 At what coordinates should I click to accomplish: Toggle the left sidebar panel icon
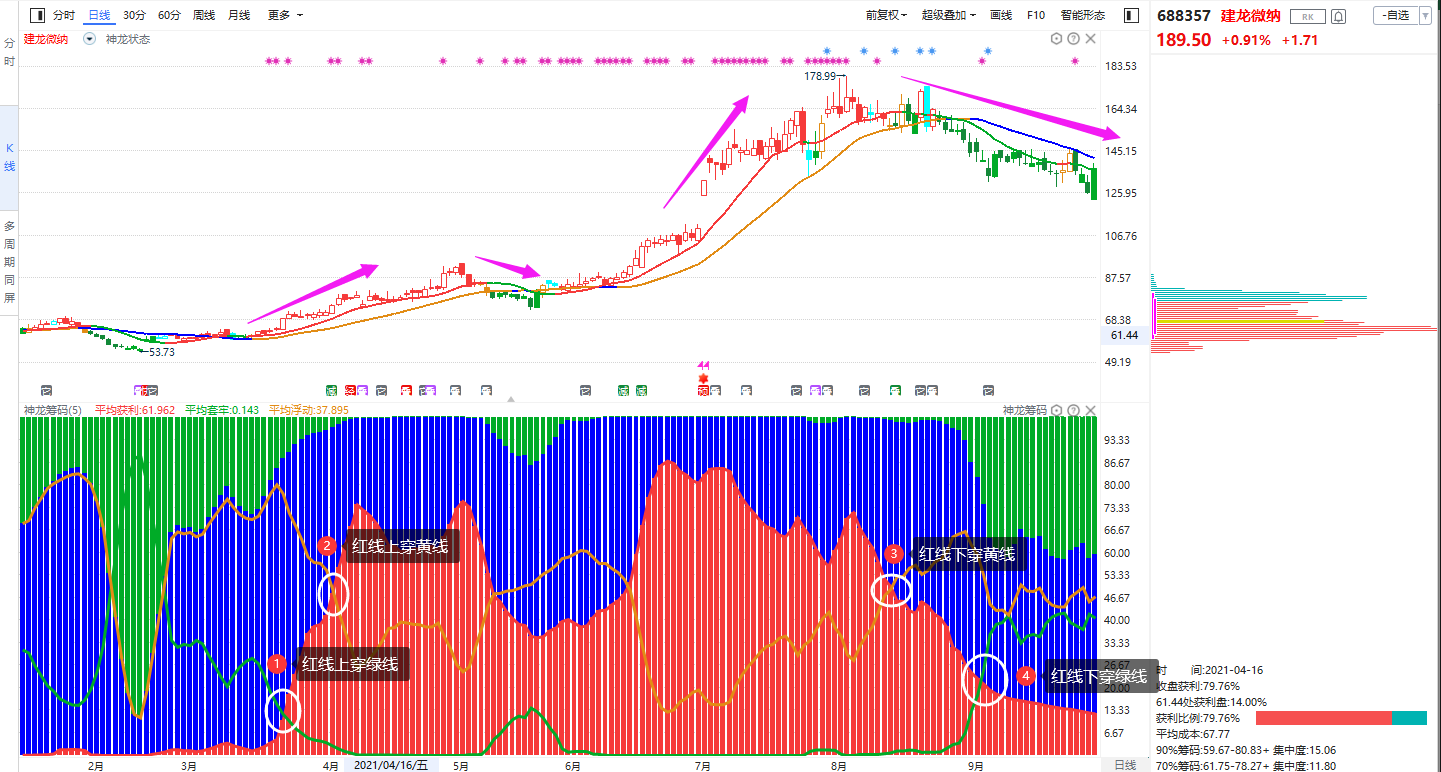point(37,15)
